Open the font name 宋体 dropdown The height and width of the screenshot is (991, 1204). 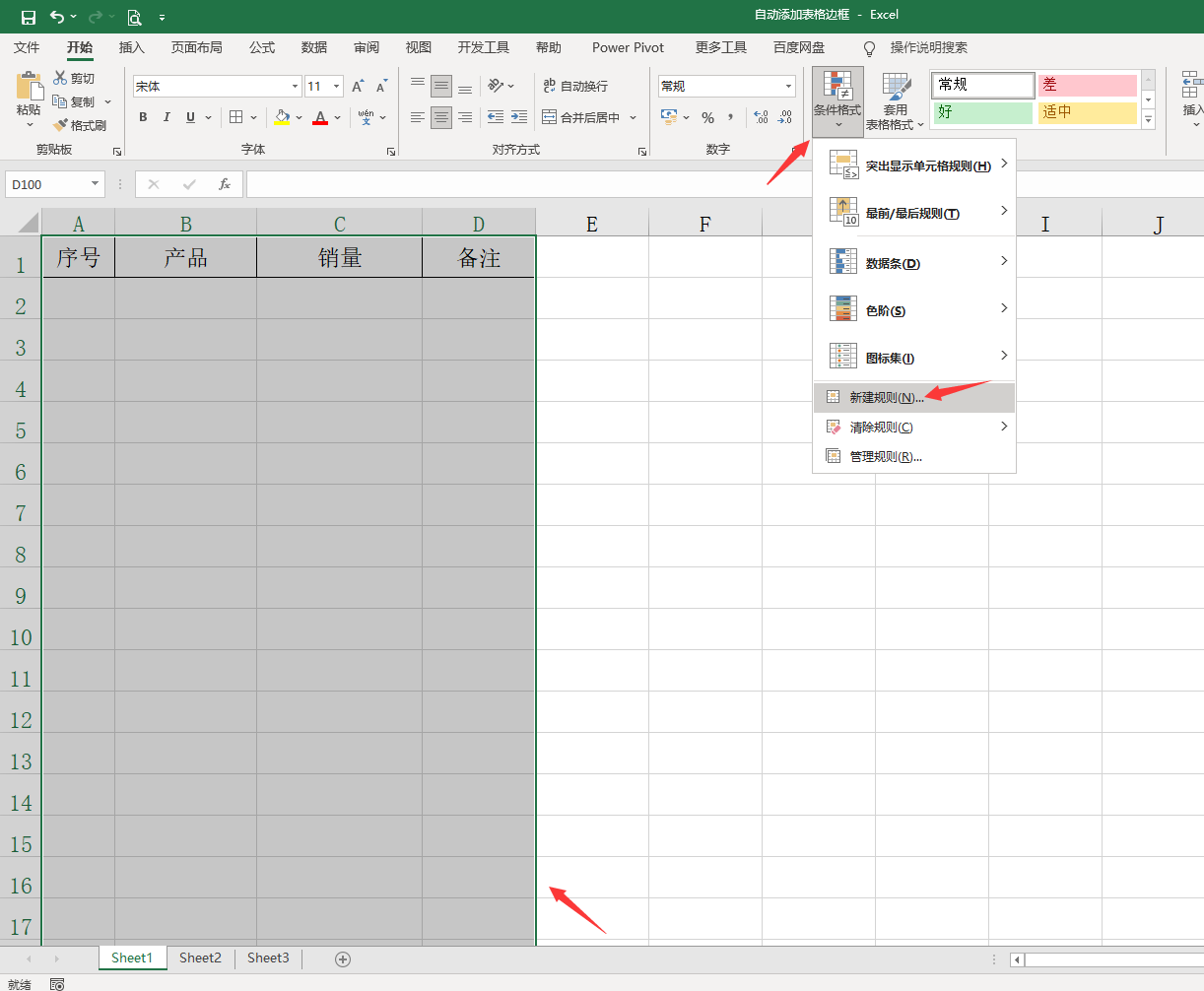click(295, 87)
